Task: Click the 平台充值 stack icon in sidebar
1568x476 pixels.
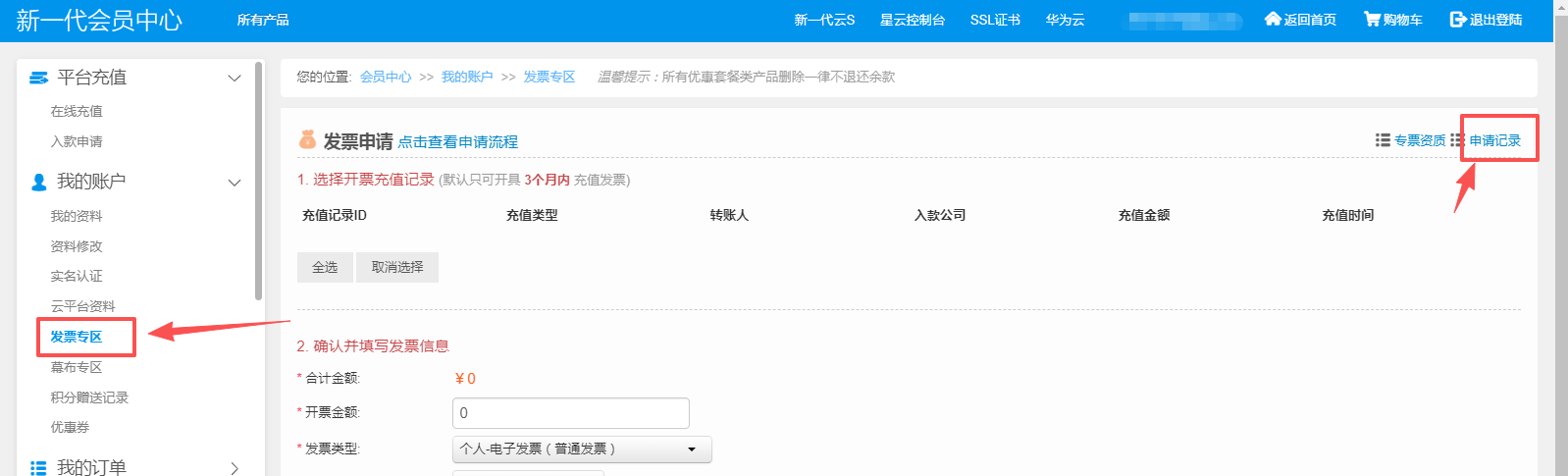Action: pos(39,78)
